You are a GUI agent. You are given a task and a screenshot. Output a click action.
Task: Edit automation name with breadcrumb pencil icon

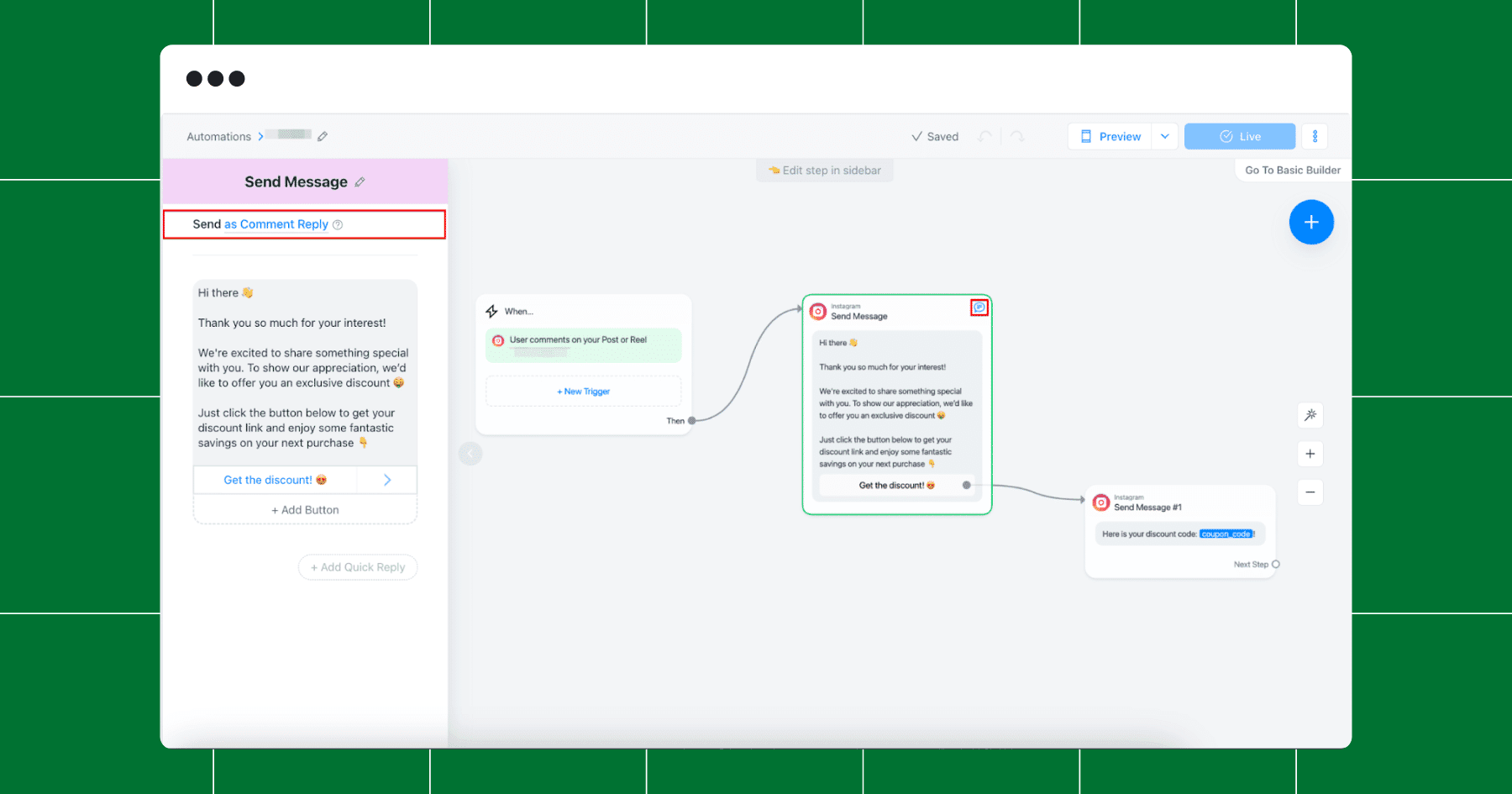pos(323,136)
